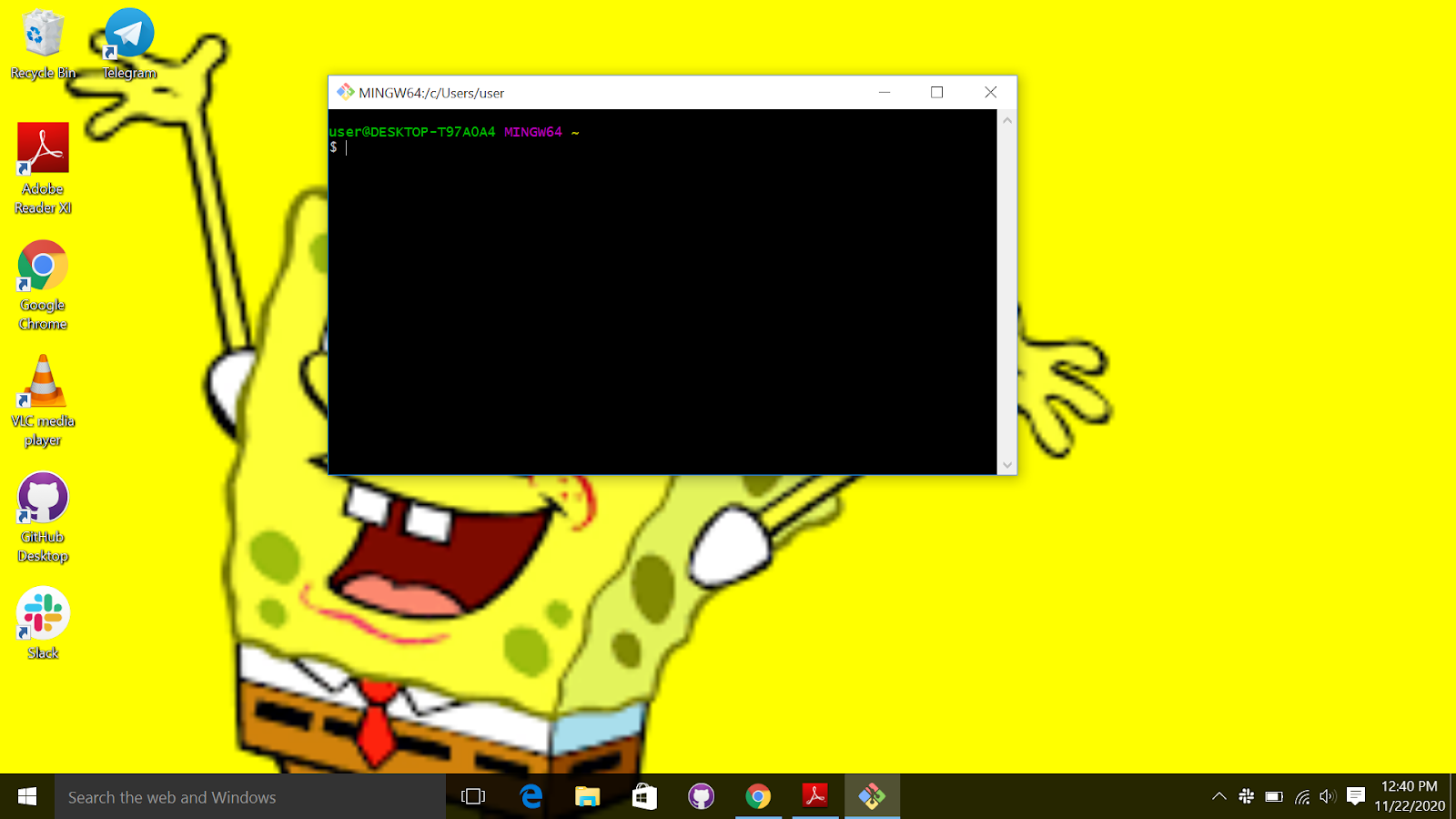Select the Adobe Reader XI desktop icon
The image size is (1456, 819).
point(43,169)
